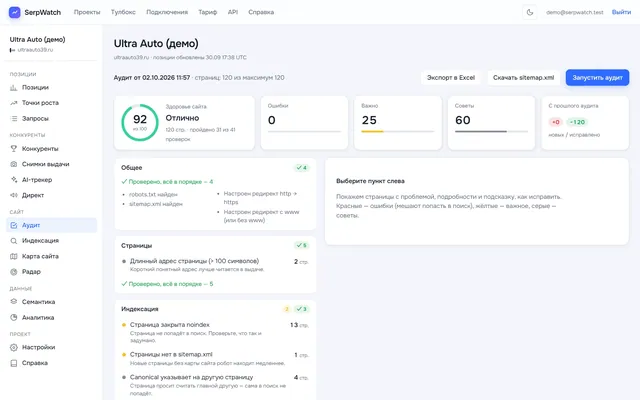640x400 pixels.
Task: Click the Снимки выдачи camera icon
Action: point(13,164)
